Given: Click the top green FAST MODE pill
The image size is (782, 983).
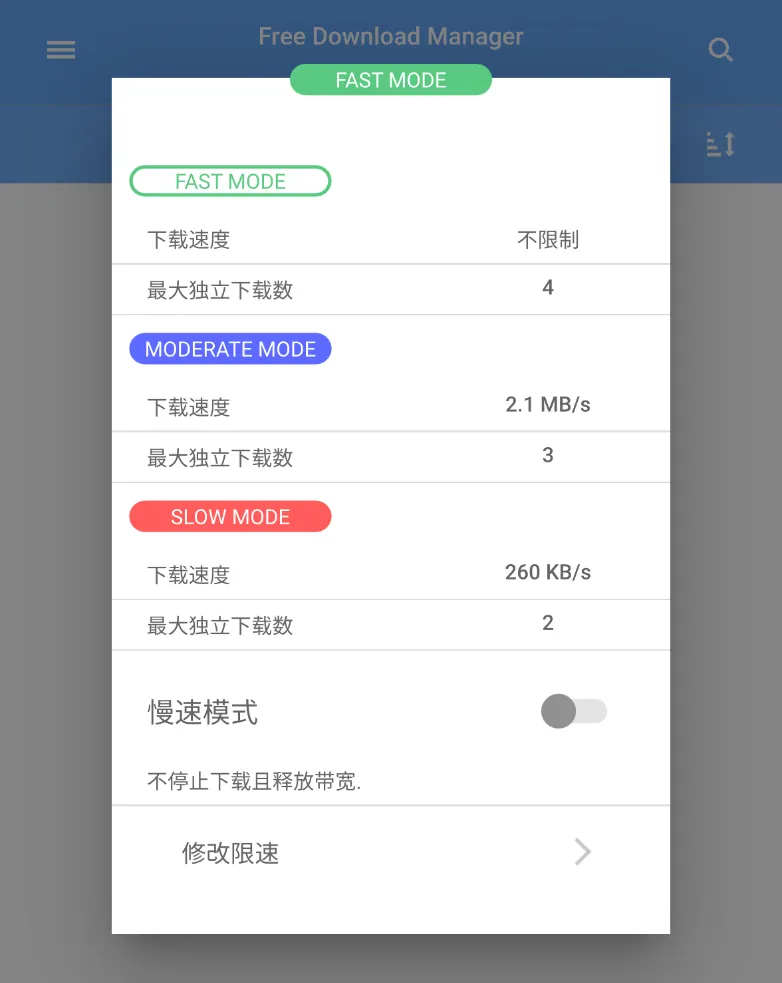Looking at the screenshot, I should [391, 80].
